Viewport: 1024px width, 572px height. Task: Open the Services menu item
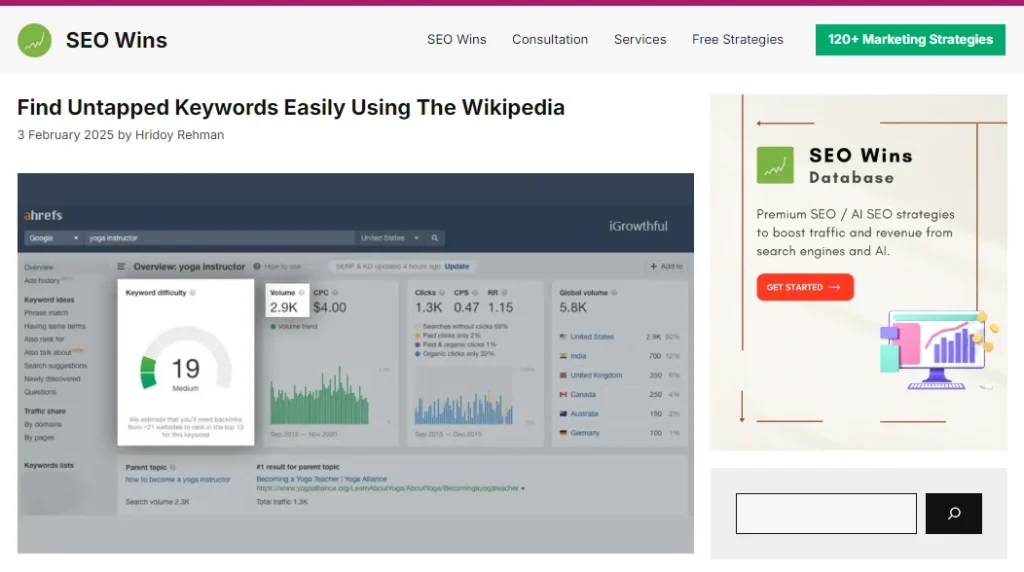pyautogui.click(x=640, y=39)
